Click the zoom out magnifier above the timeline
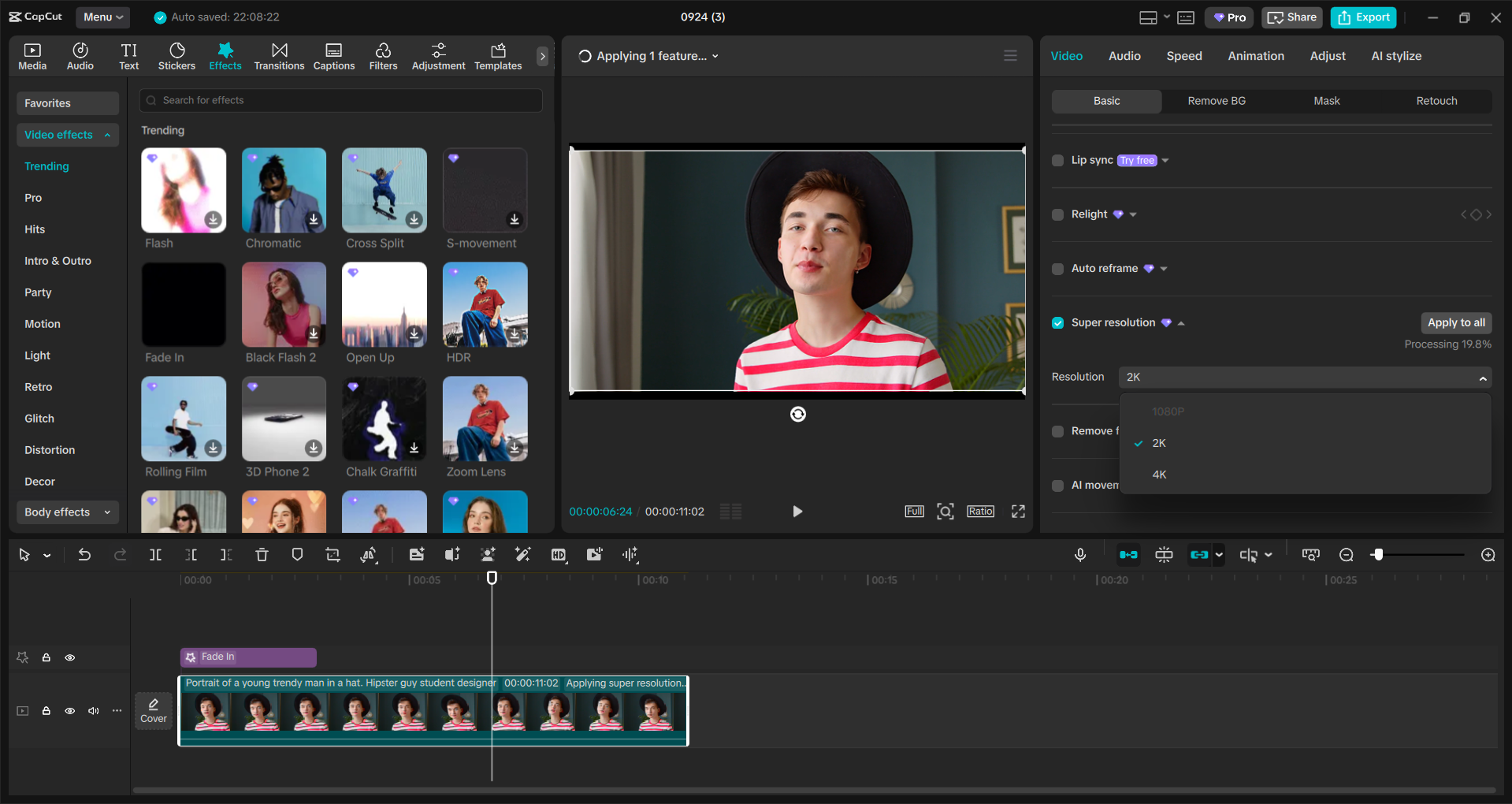 [1346, 554]
